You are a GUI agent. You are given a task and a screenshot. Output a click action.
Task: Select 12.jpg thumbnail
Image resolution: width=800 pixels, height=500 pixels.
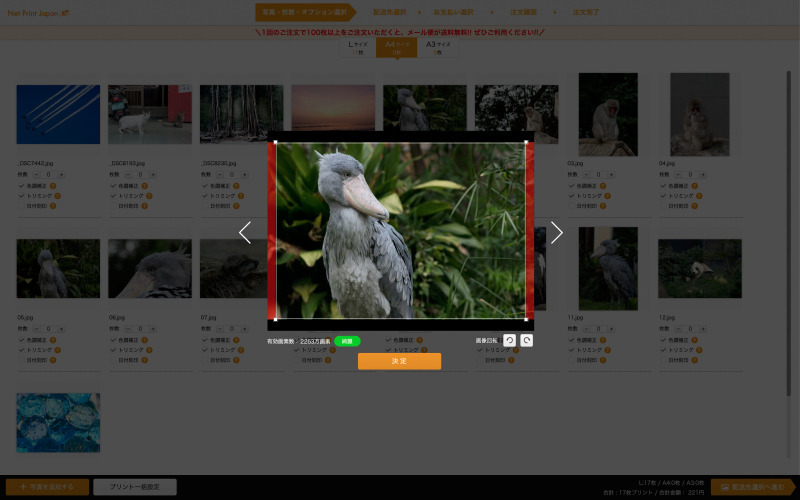pyautogui.click(x=700, y=268)
